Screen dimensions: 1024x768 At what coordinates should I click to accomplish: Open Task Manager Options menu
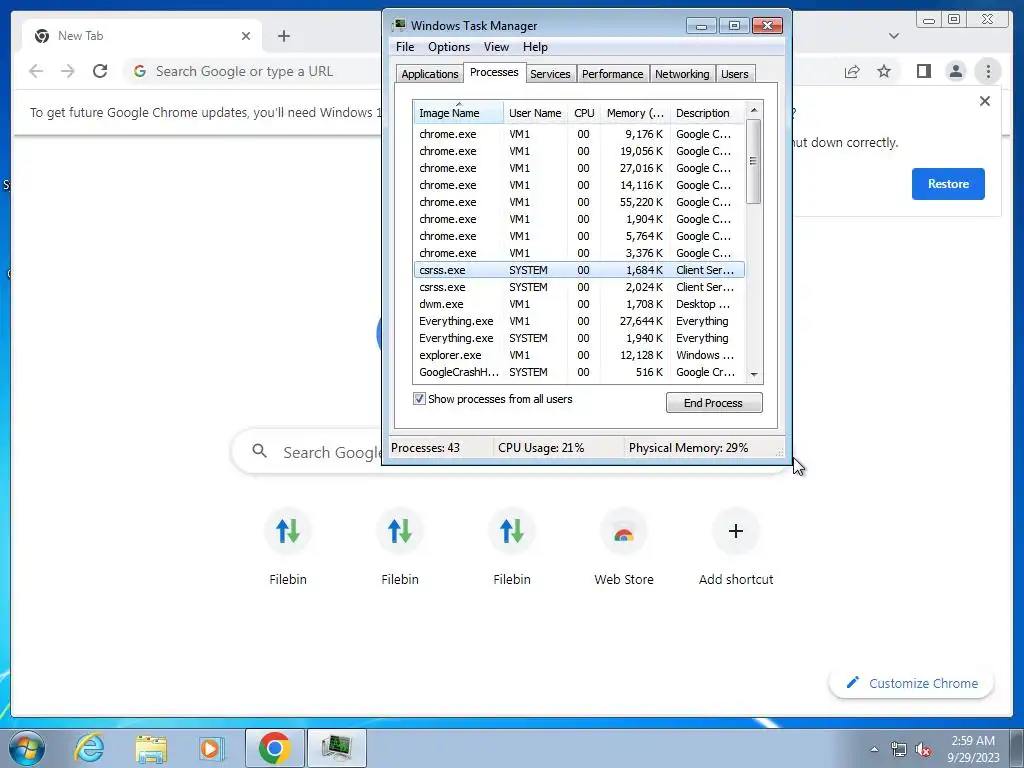[449, 47]
